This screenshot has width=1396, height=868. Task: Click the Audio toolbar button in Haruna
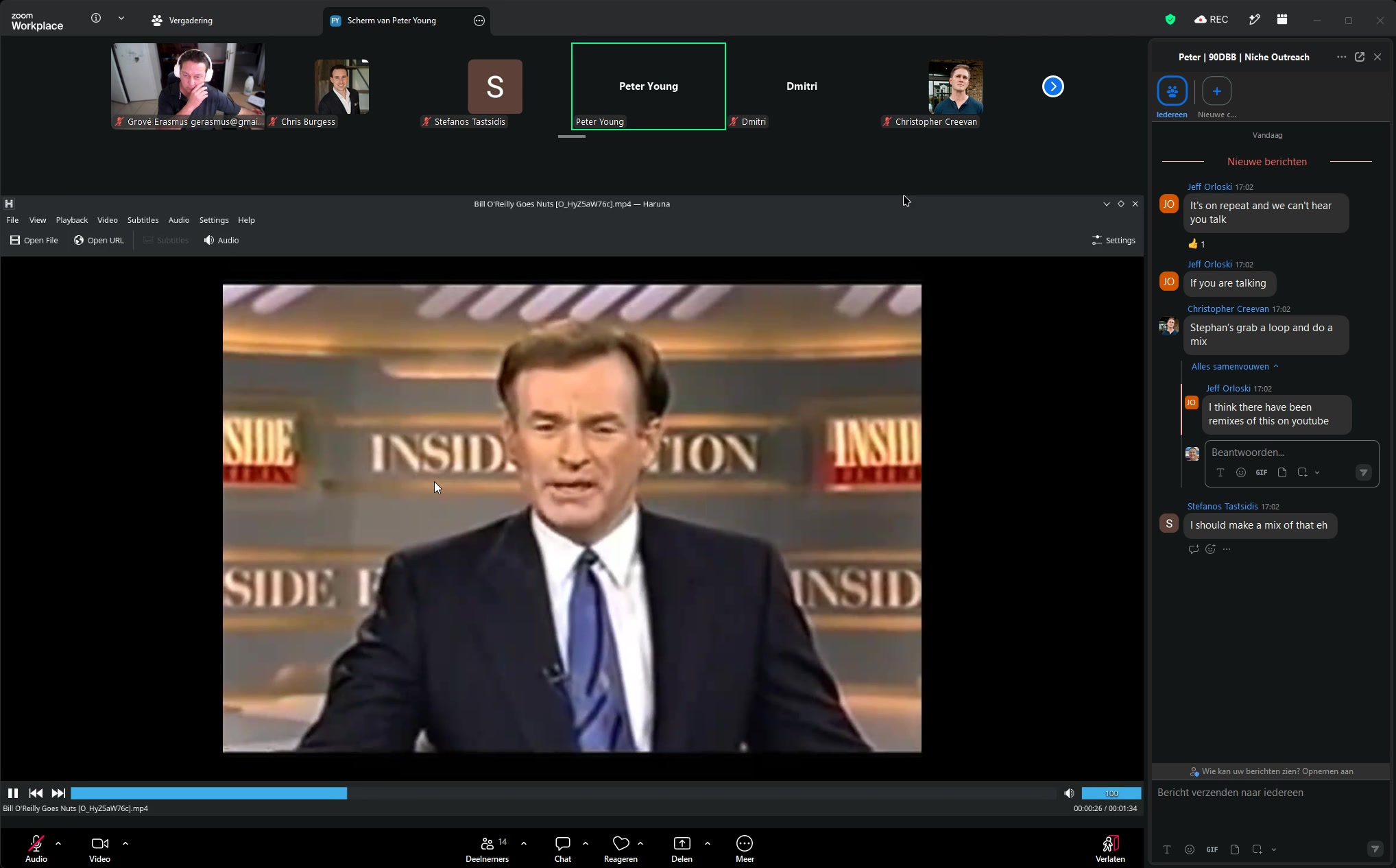[221, 240]
